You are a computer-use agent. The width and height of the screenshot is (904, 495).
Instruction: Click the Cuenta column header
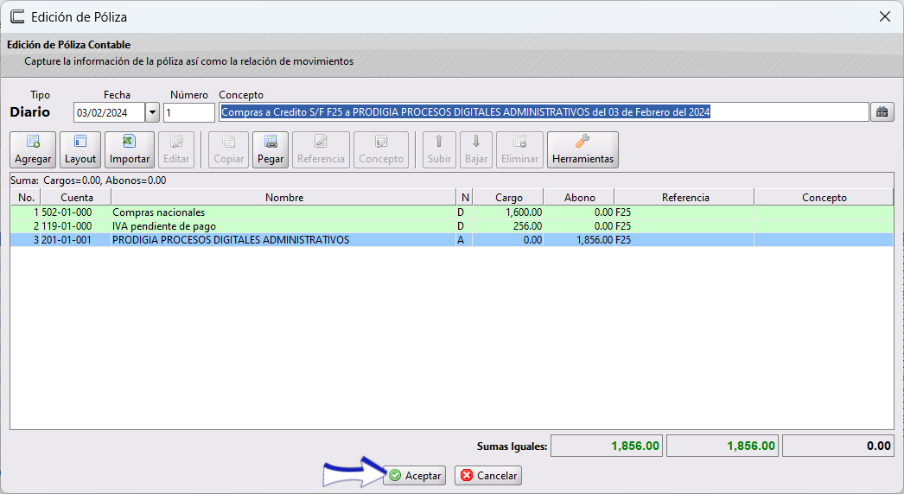tap(76, 198)
